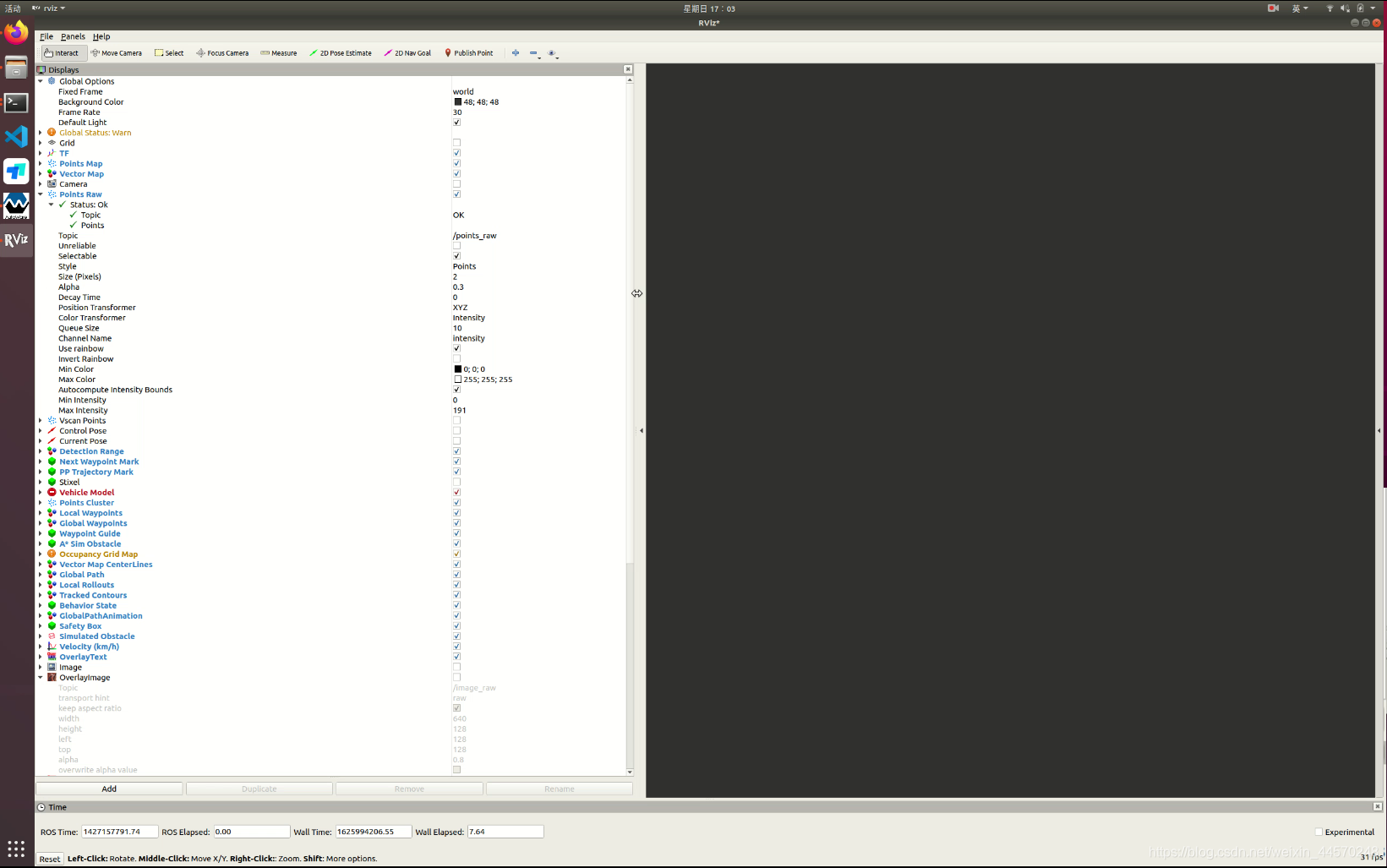
Task: Open the toolbar options eye icon
Action: tap(553, 53)
